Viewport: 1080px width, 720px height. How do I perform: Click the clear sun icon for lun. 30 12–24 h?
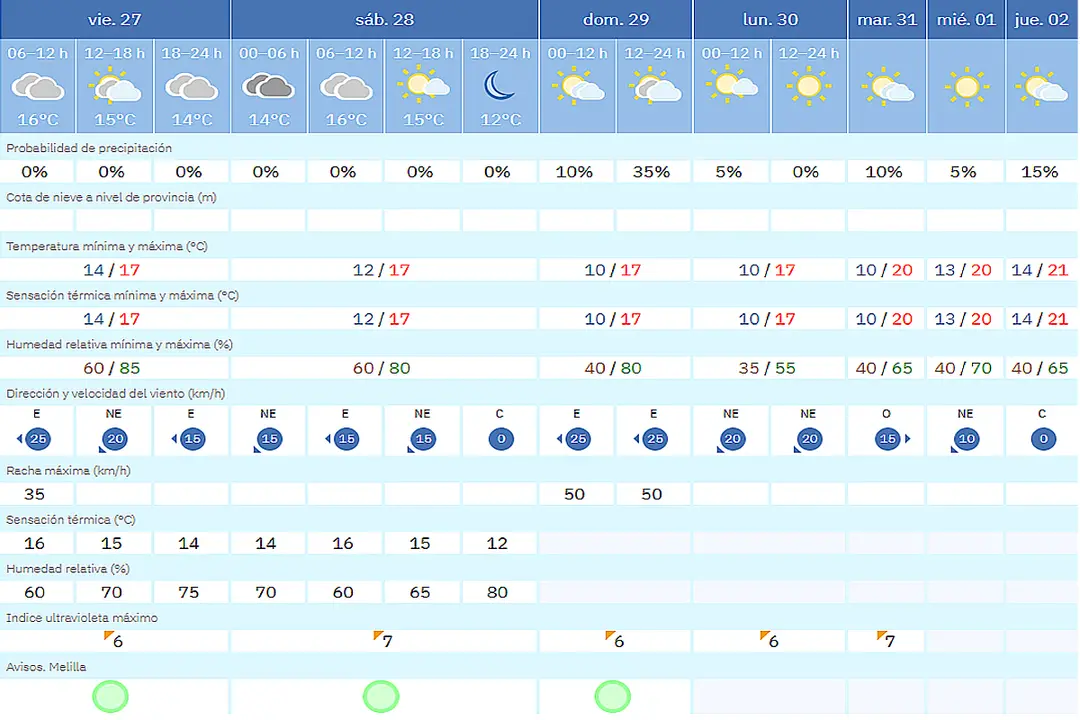click(x=809, y=87)
